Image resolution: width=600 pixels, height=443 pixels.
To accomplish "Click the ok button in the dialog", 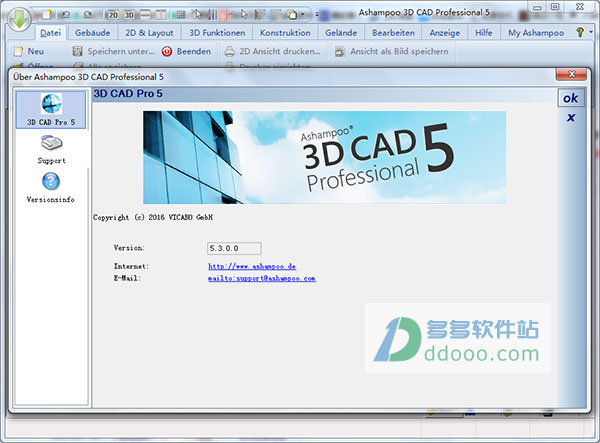I will pos(571,98).
